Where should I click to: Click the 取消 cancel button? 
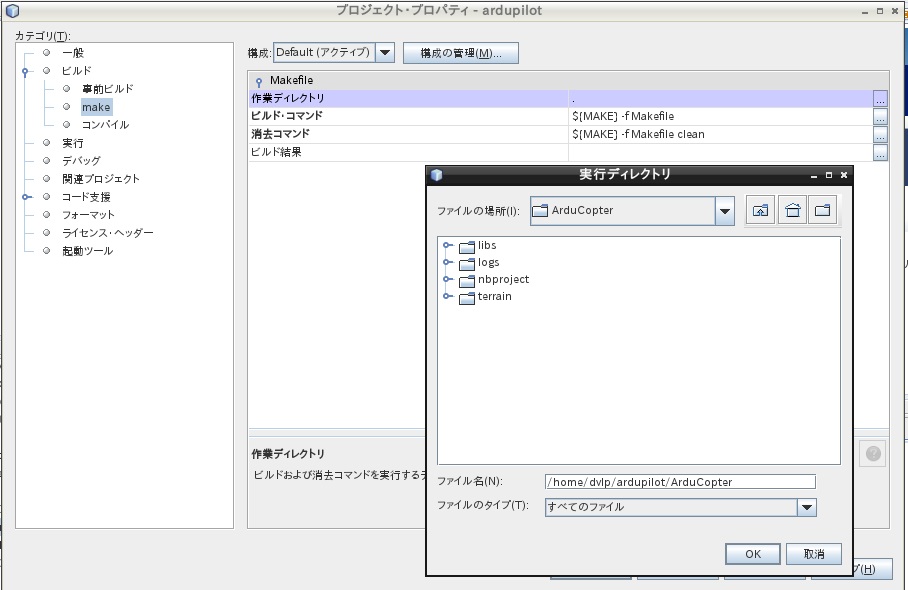tap(814, 554)
